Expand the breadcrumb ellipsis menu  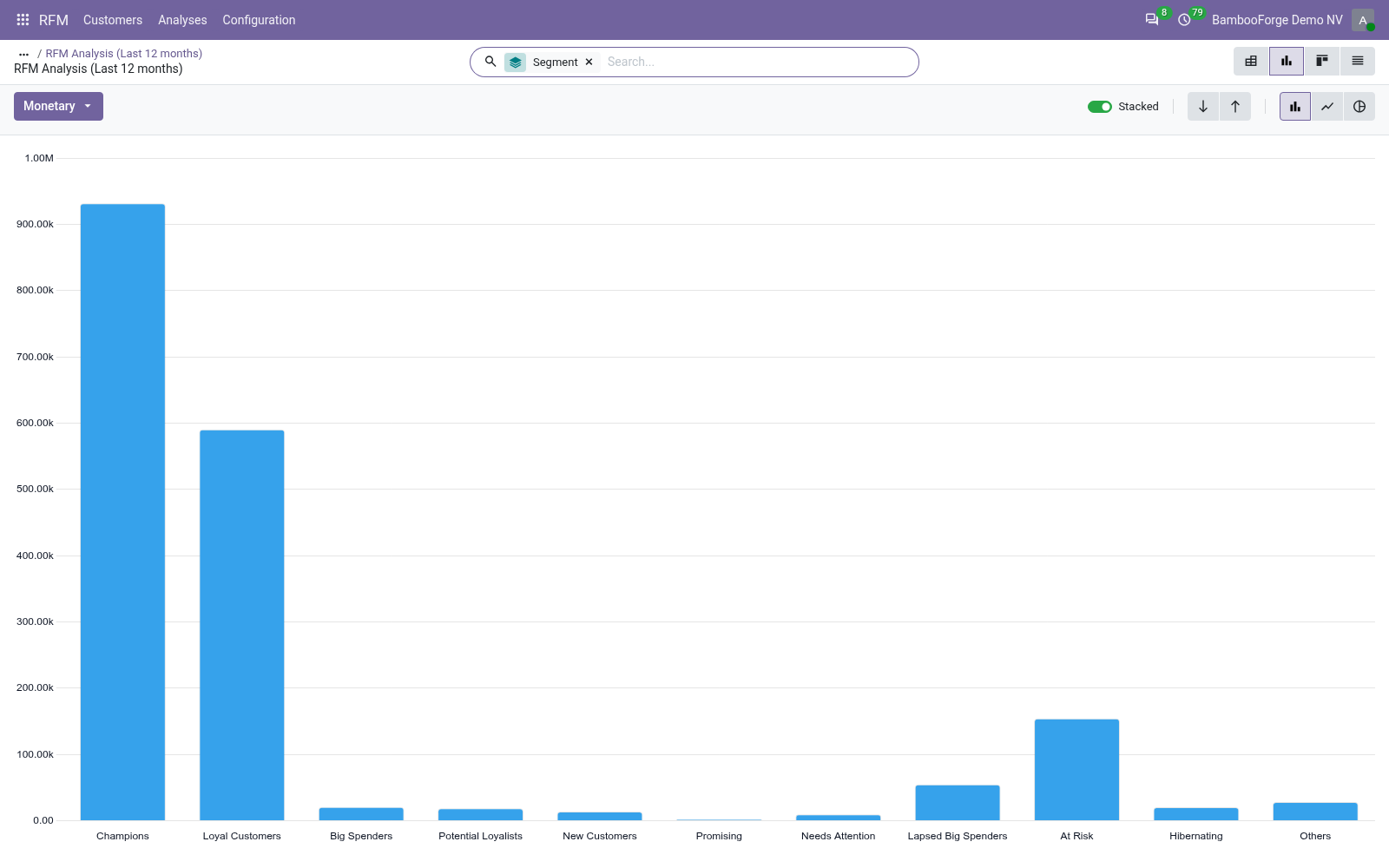(23, 54)
